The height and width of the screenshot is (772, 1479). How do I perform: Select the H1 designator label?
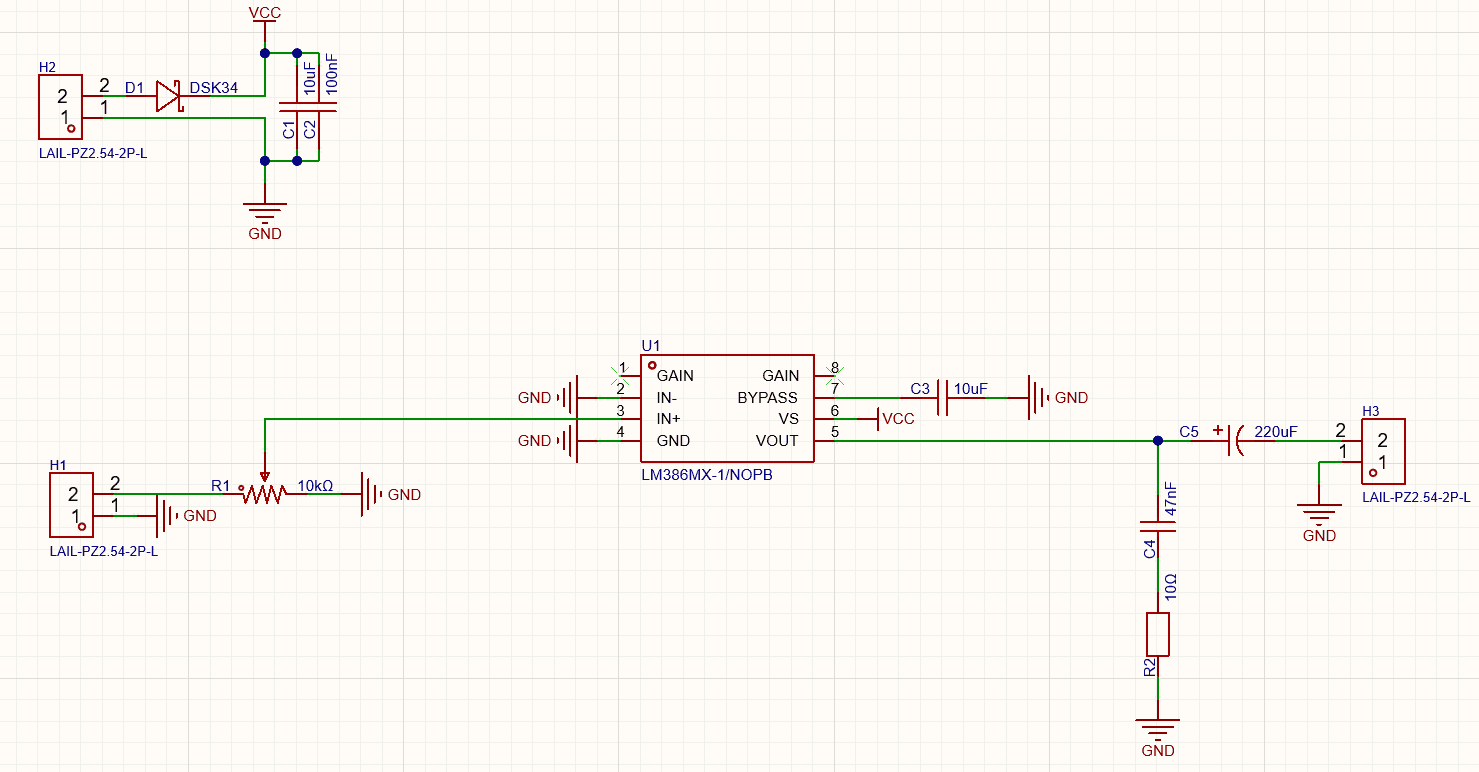[x=58, y=465]
